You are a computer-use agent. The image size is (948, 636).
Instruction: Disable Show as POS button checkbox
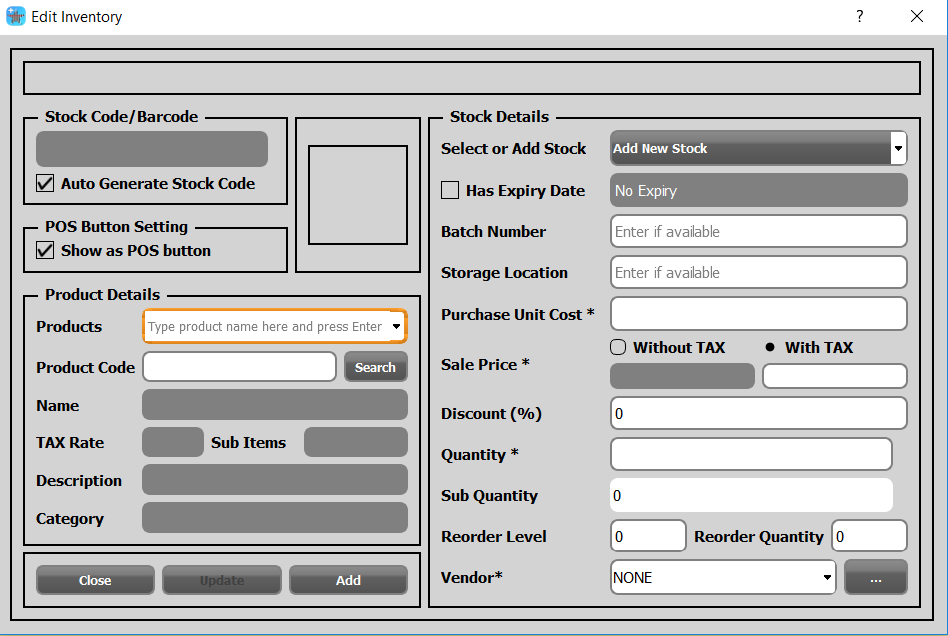tap(45, 250)
